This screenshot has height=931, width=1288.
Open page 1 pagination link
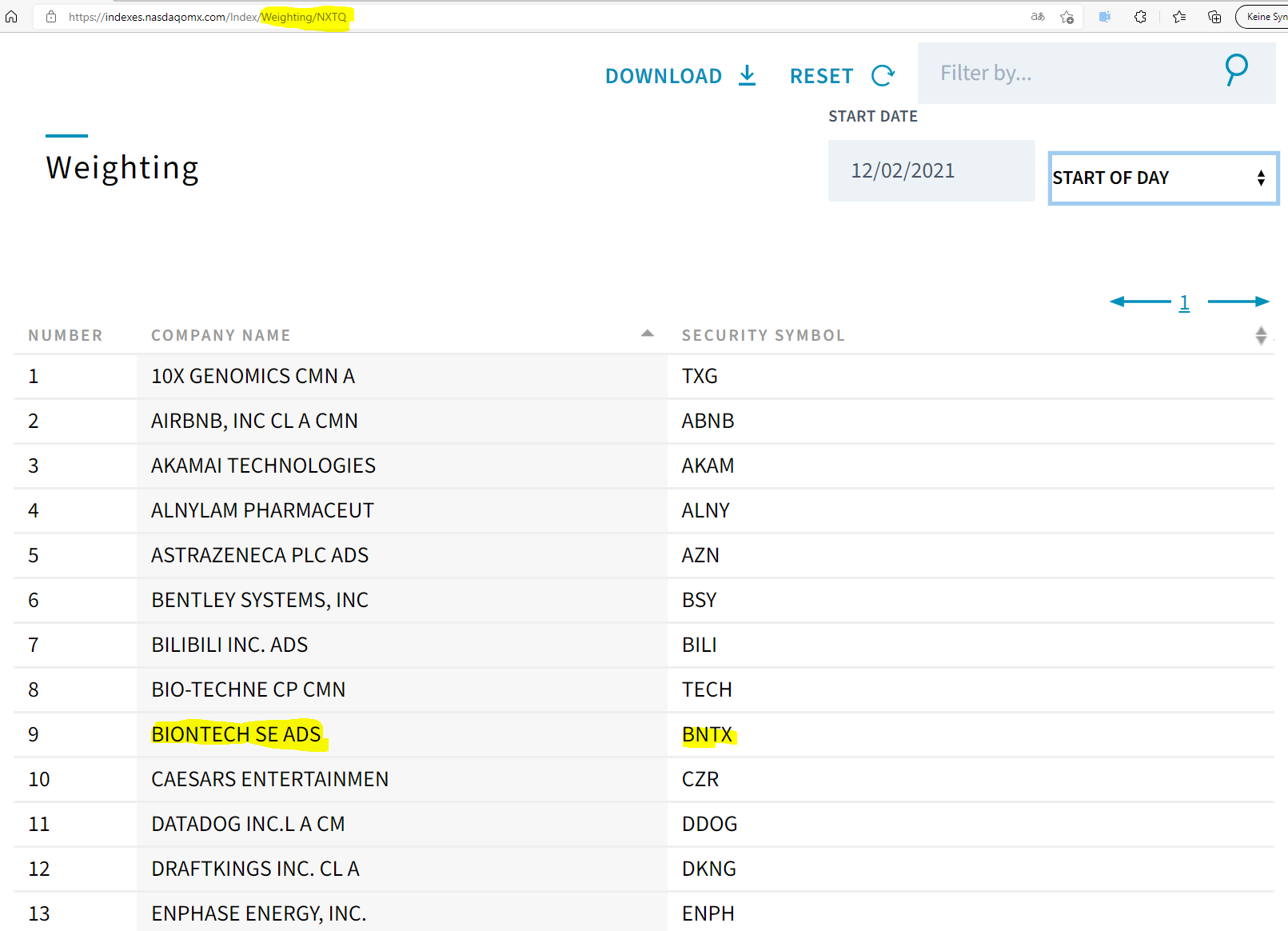point(1184,303)
